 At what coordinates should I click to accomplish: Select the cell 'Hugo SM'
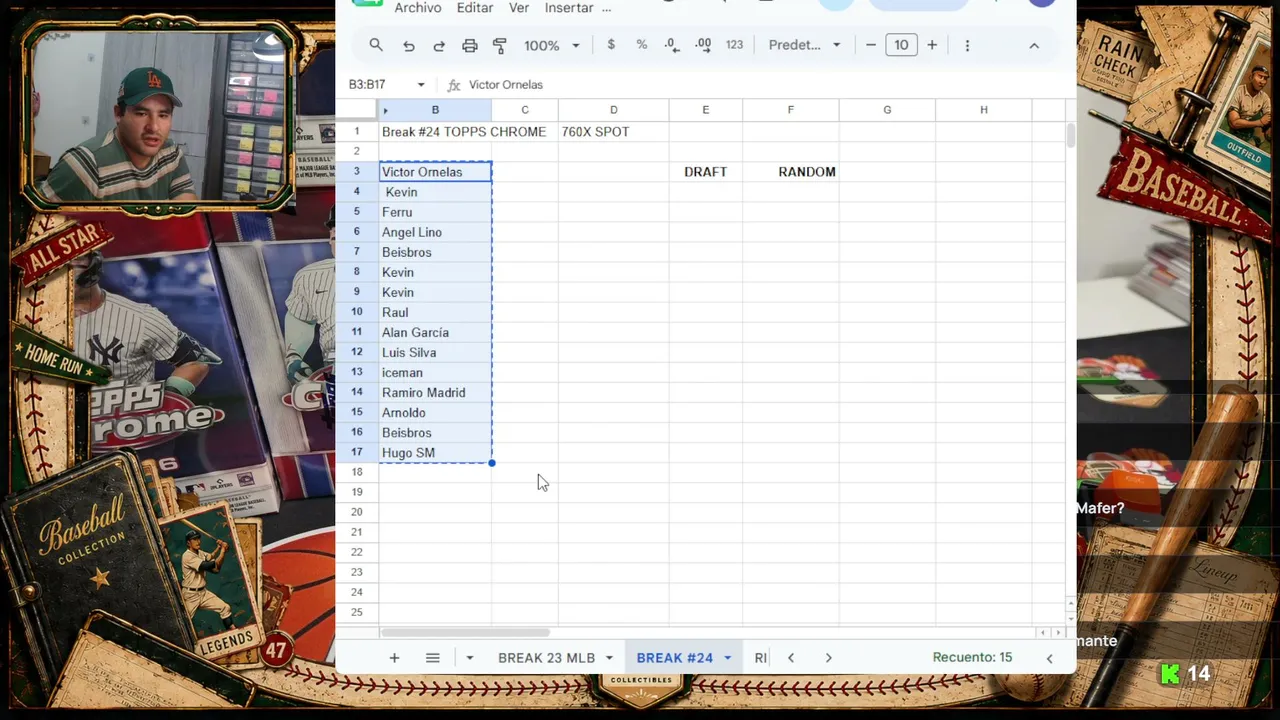tap(435, 452)
